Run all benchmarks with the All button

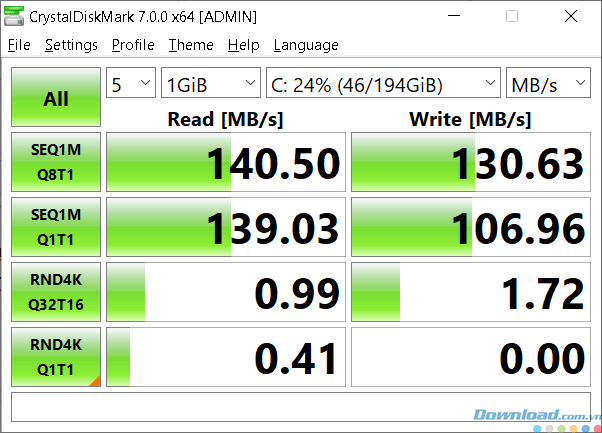pos(56,97)
